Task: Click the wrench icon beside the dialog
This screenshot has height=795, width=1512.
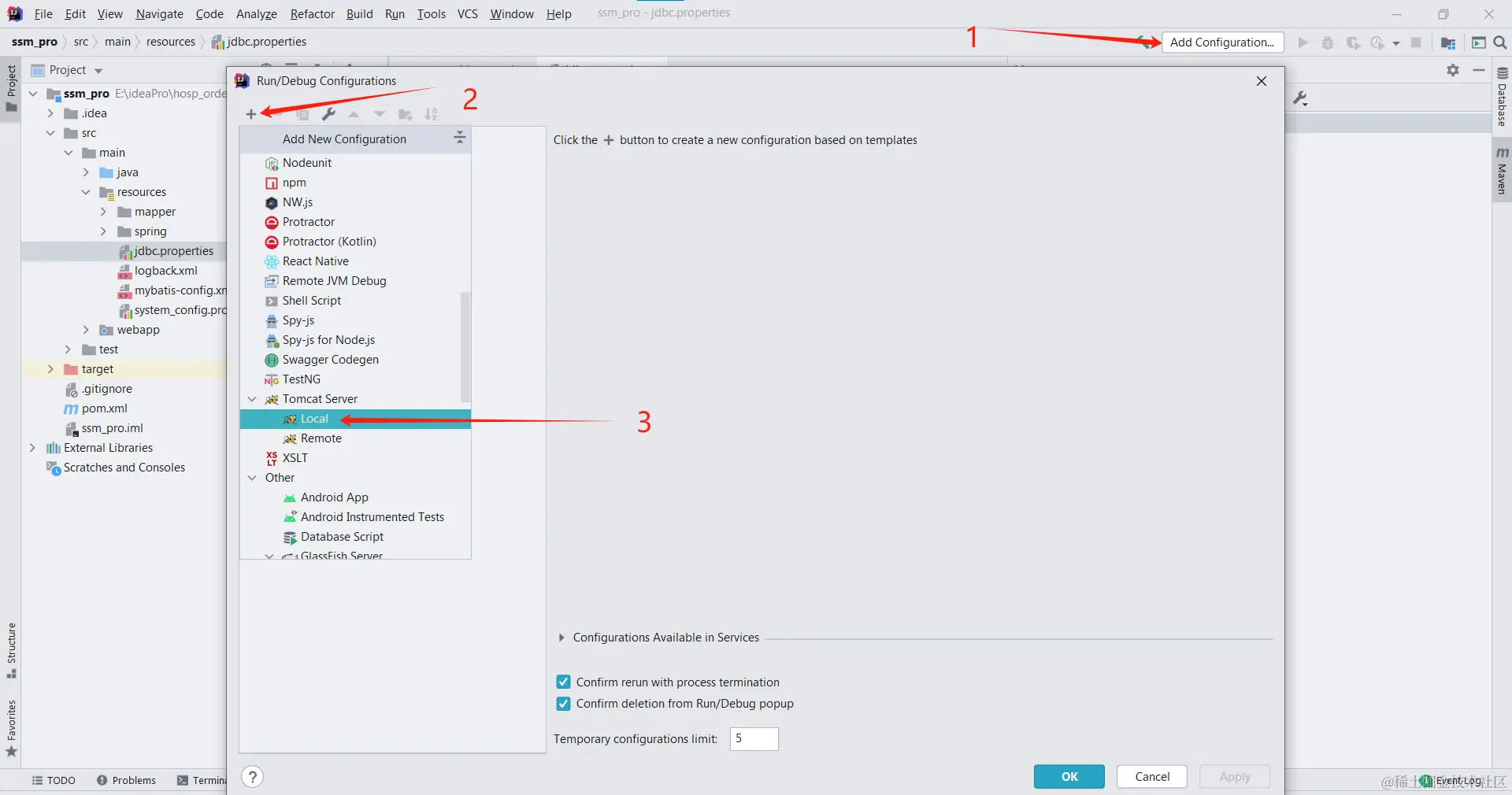Action: [x=1300, y=98]
